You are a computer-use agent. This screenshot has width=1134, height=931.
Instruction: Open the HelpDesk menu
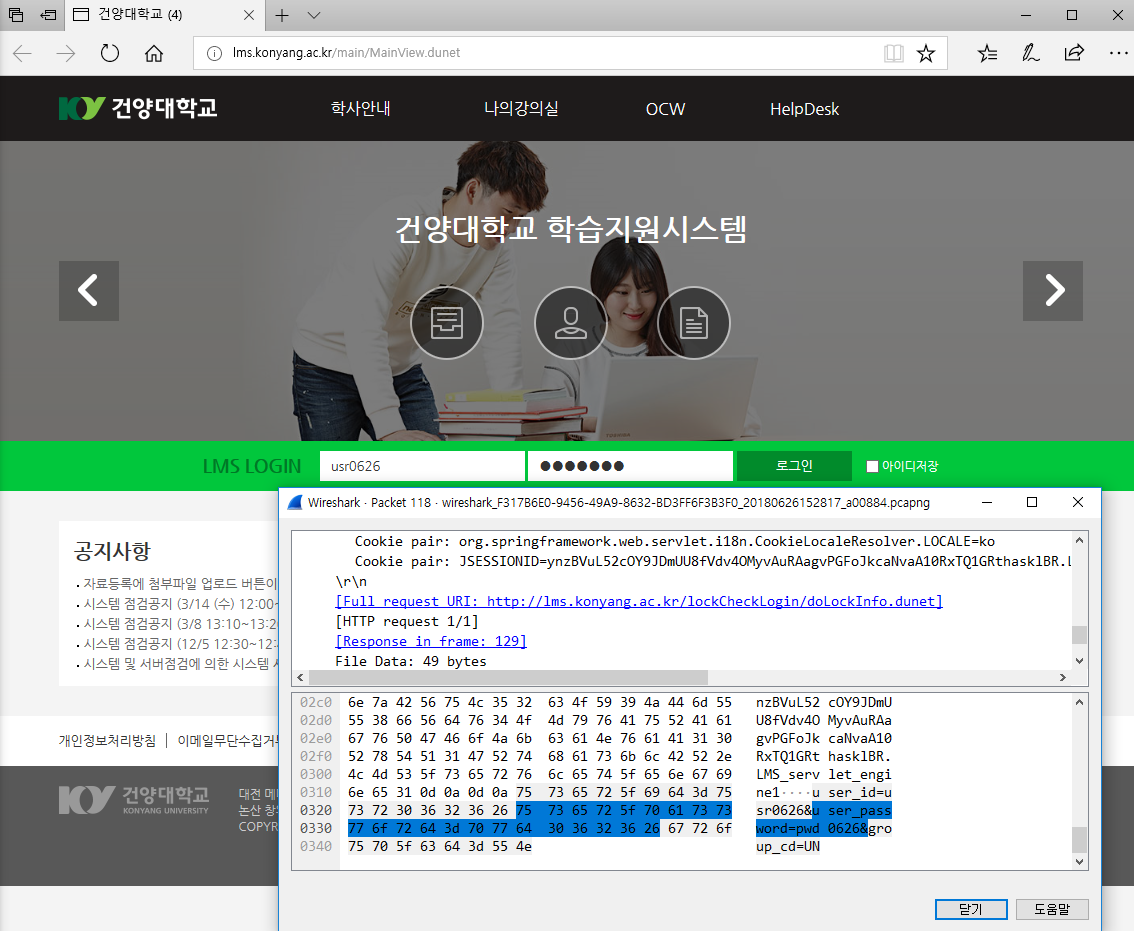click(804, 109)
